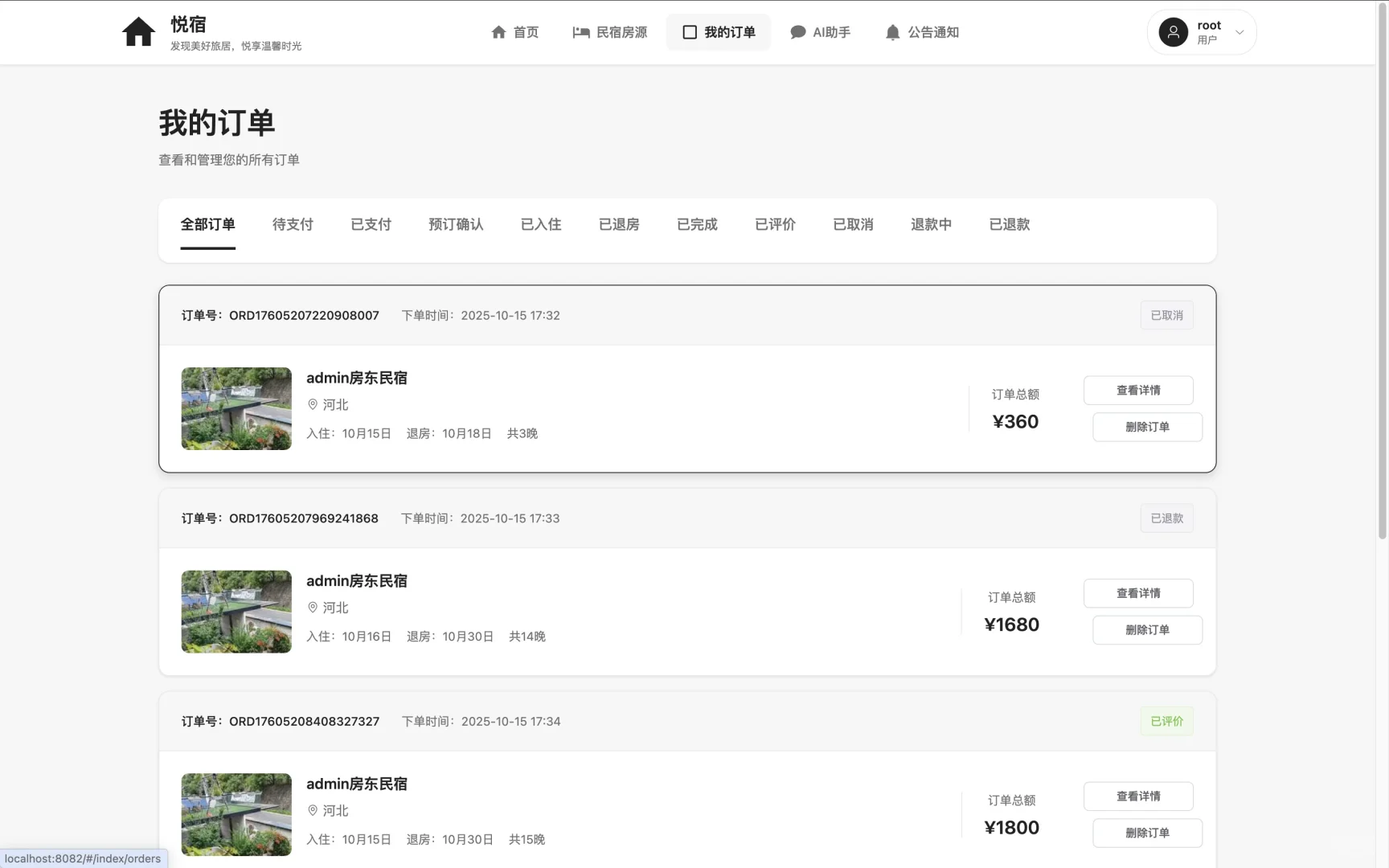Click the root user avatar icon

pos(1173,32)
